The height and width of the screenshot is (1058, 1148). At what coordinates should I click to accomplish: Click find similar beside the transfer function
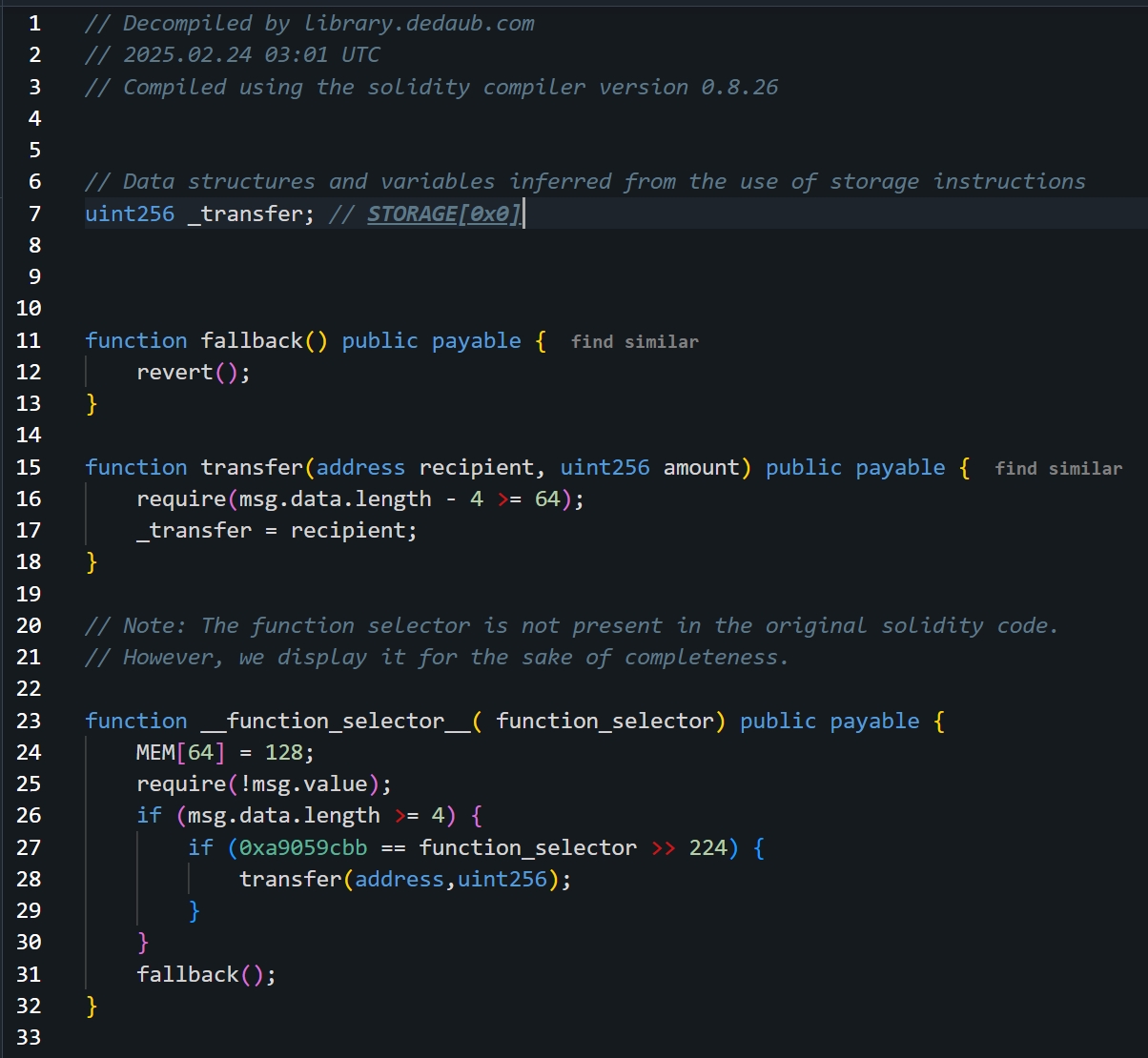1057,468
